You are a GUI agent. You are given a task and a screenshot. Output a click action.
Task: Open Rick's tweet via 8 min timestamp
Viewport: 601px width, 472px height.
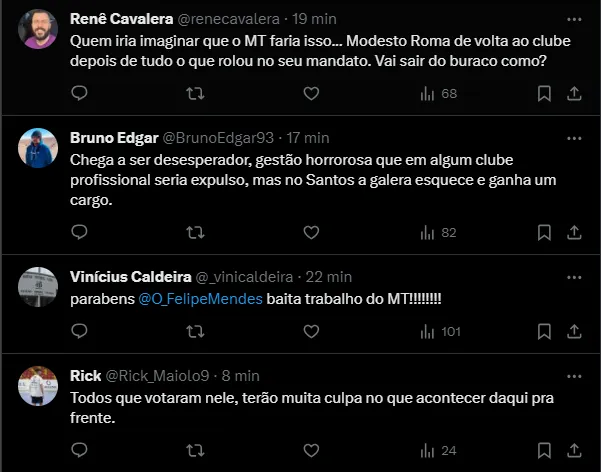pos(241,376)
